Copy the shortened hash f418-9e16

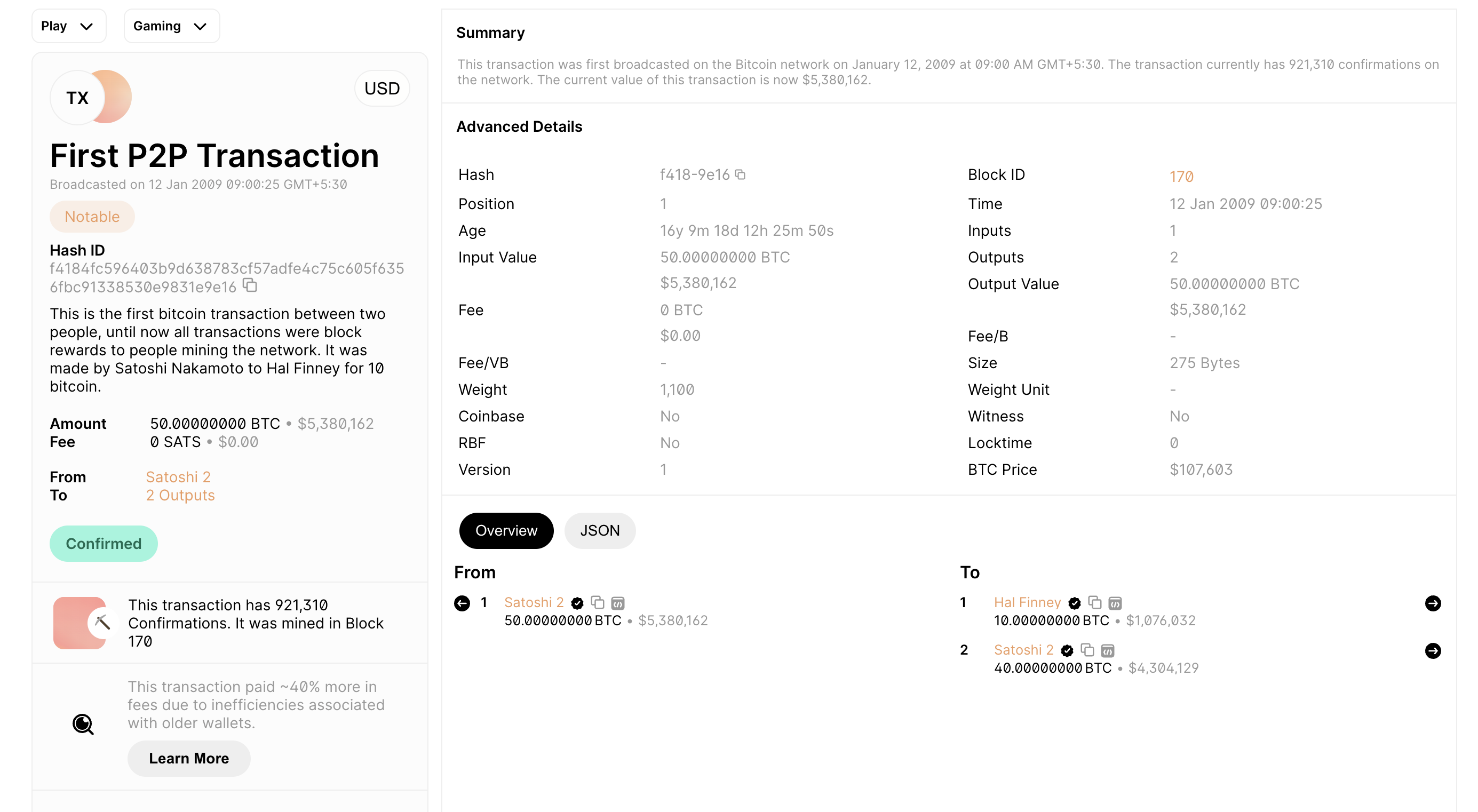click(x=740, y=174)
